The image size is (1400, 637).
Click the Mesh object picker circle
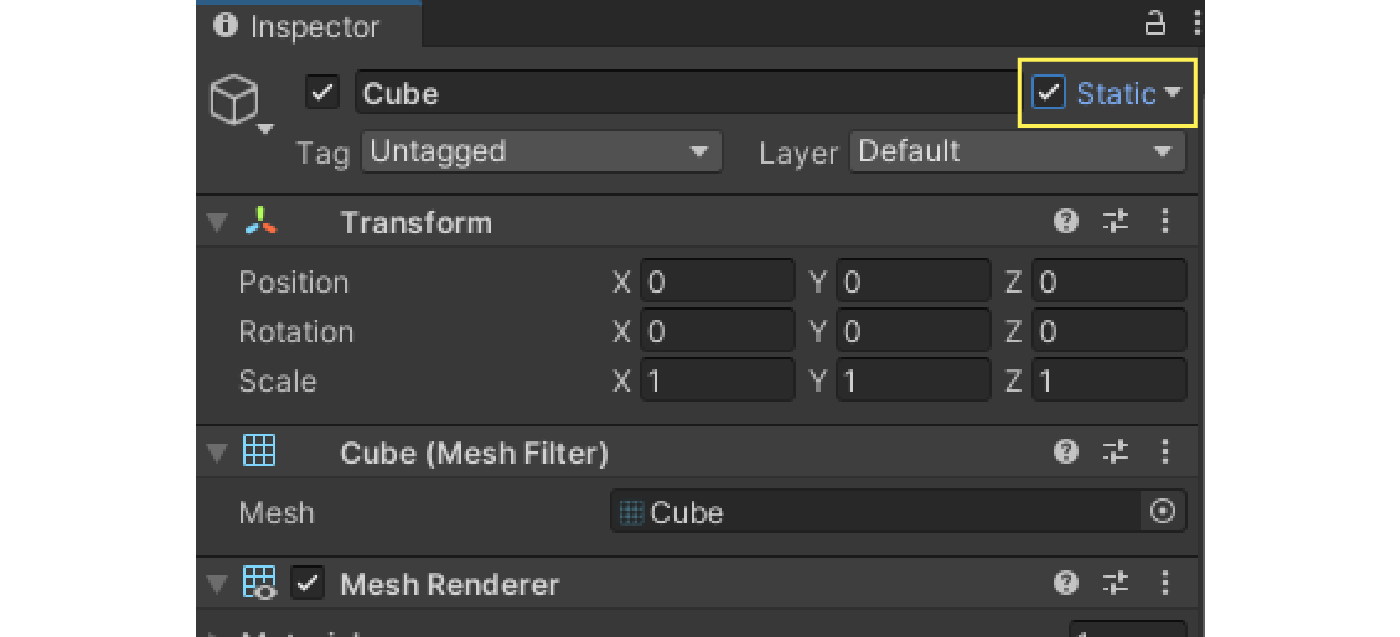click(1162, 512)
